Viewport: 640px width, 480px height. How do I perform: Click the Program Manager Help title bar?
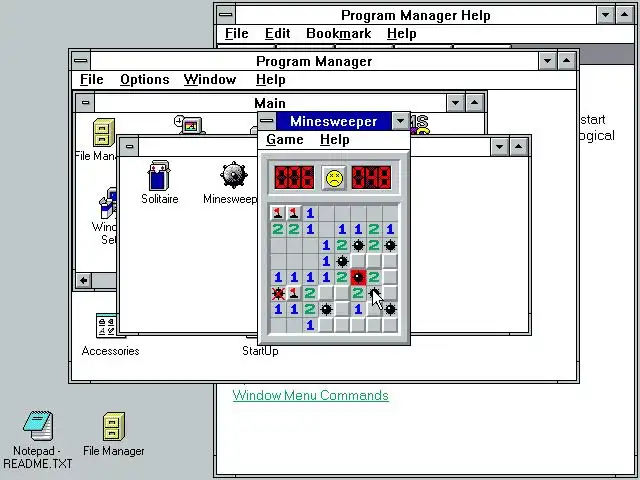pos(416,15)
